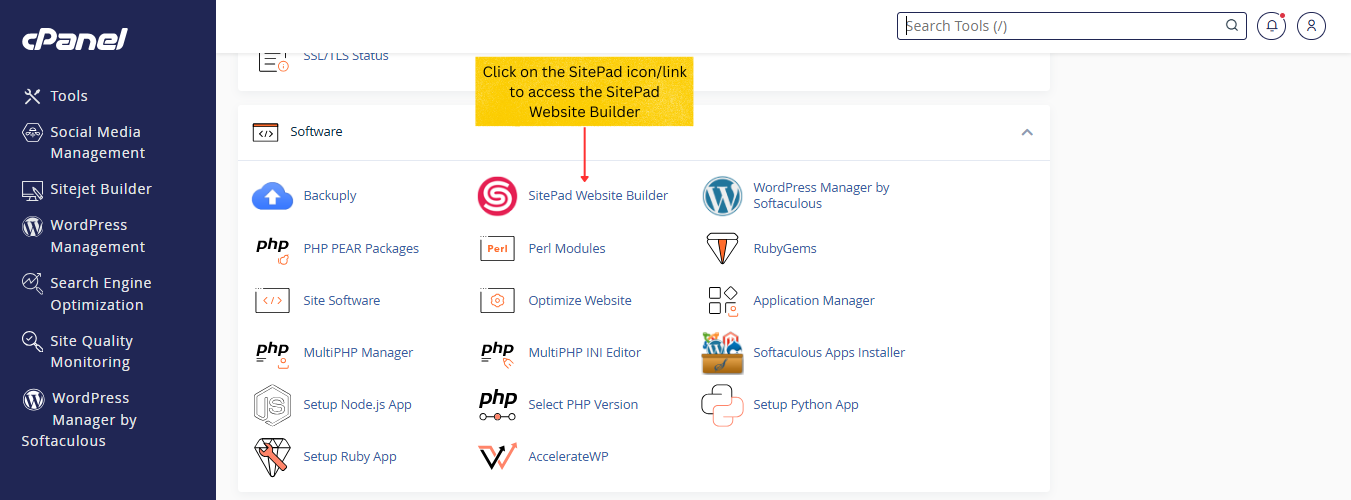Open the Select PHP Version link
The image size is (1351, 500).
coord(582,404)
